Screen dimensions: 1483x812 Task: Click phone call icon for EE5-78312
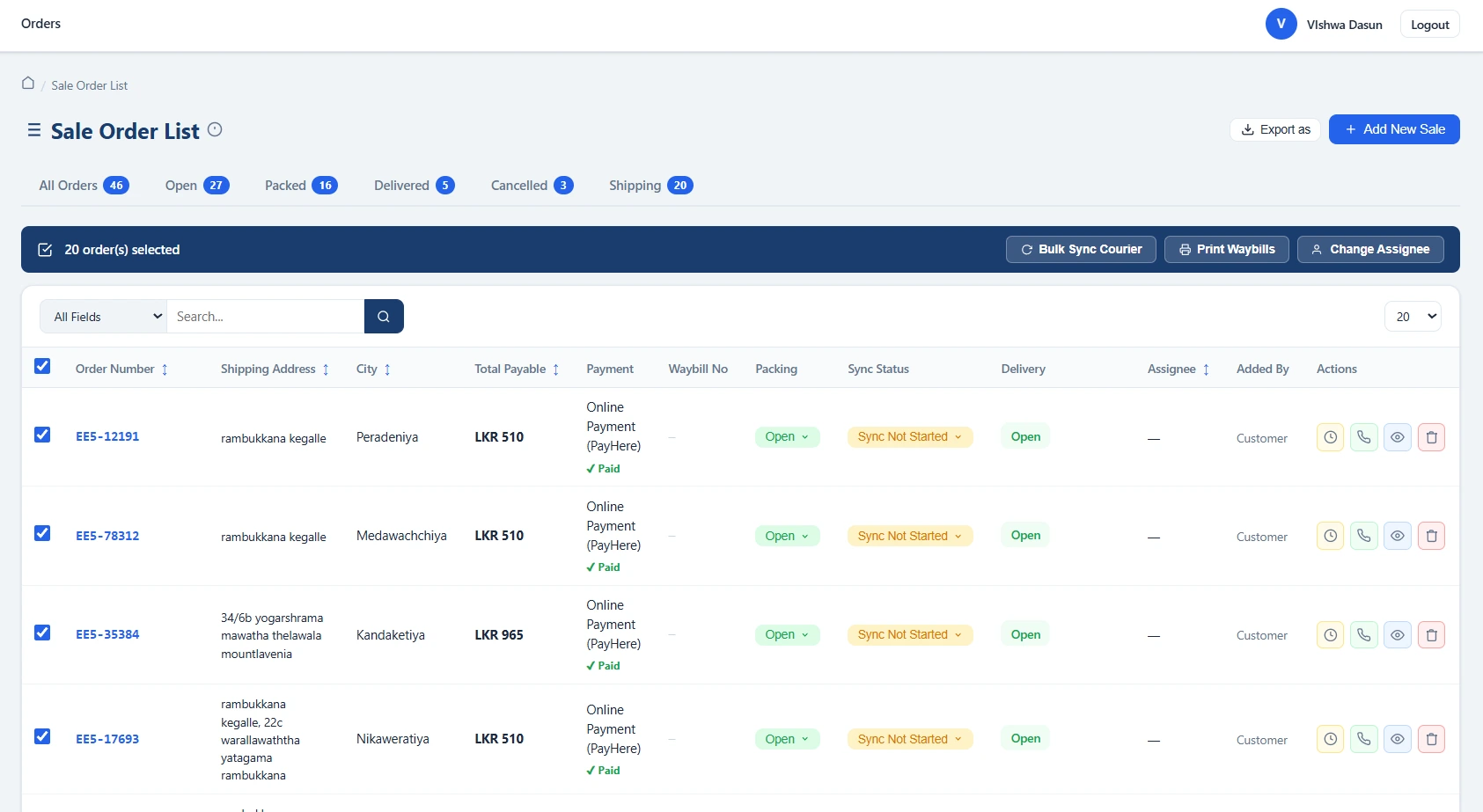pos(1363,536)
